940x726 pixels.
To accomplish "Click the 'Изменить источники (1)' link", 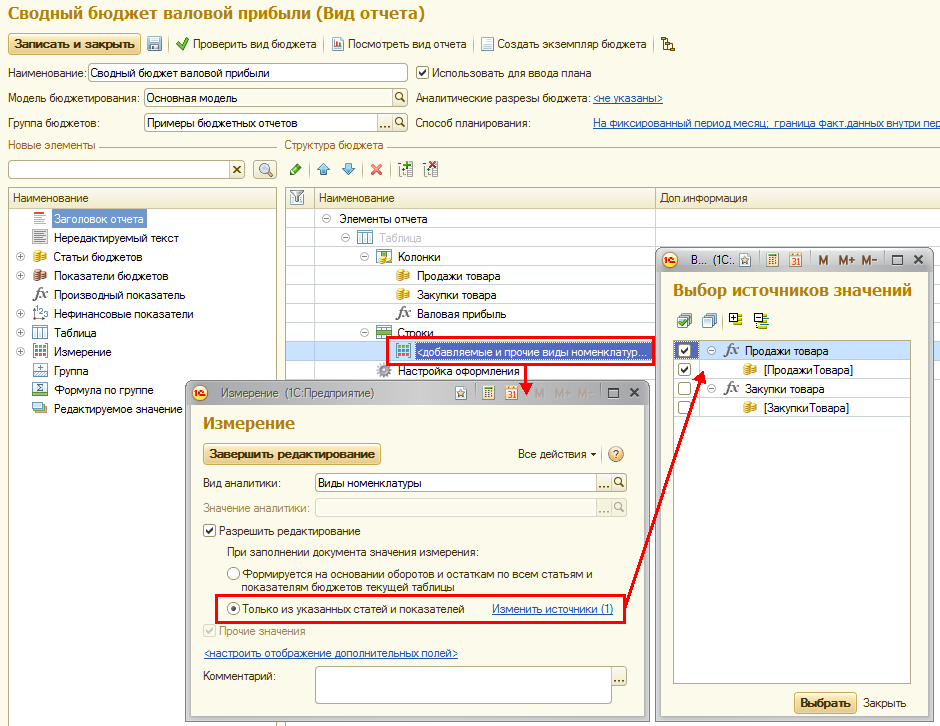I will pyautogui.click(x=552, y=608).
